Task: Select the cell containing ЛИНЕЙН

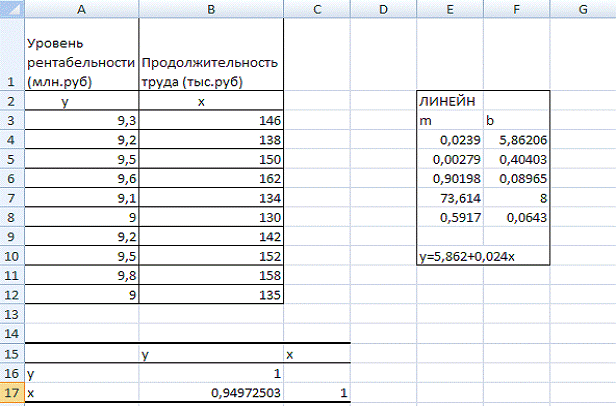Action: (x=449, y=102)
